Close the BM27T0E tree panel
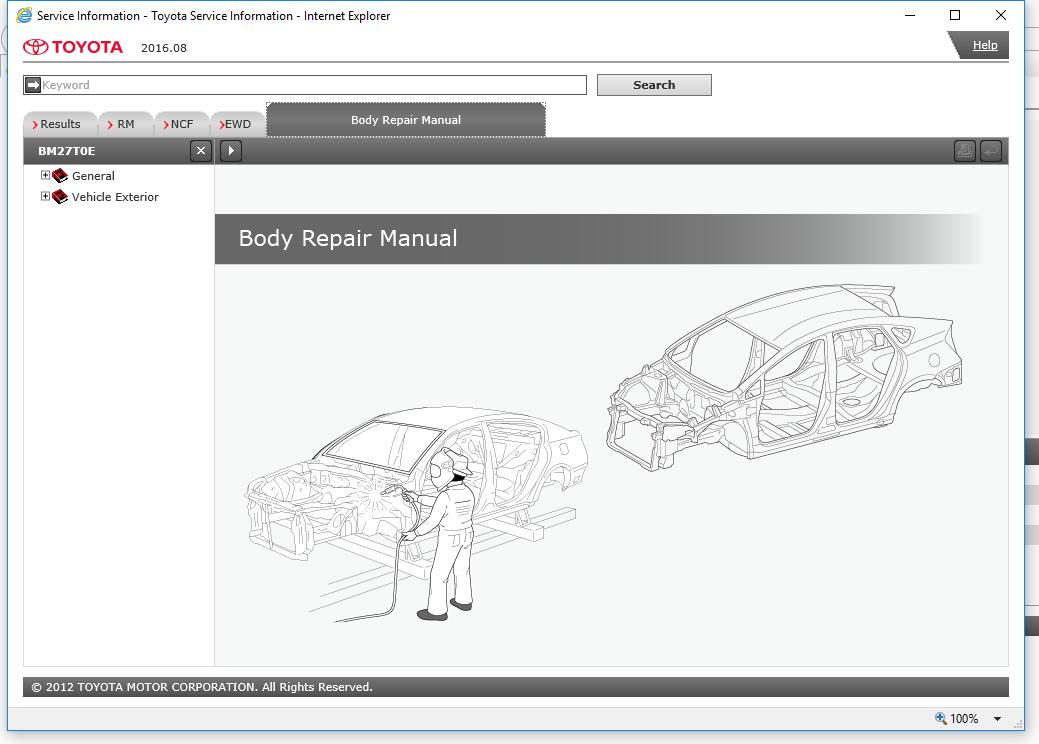 201,151
